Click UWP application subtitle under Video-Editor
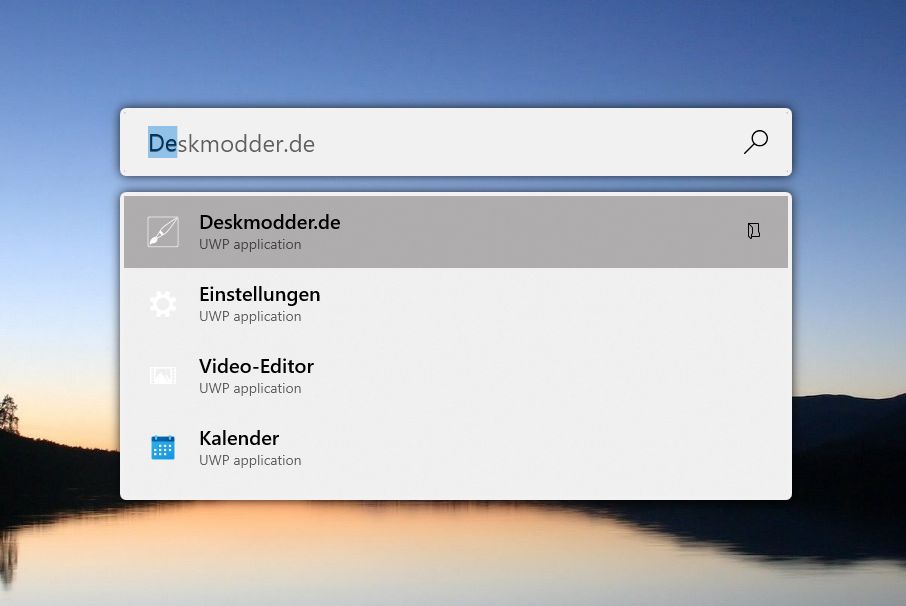This screenshot has width=906, height=606. click(x=250, y=389)
